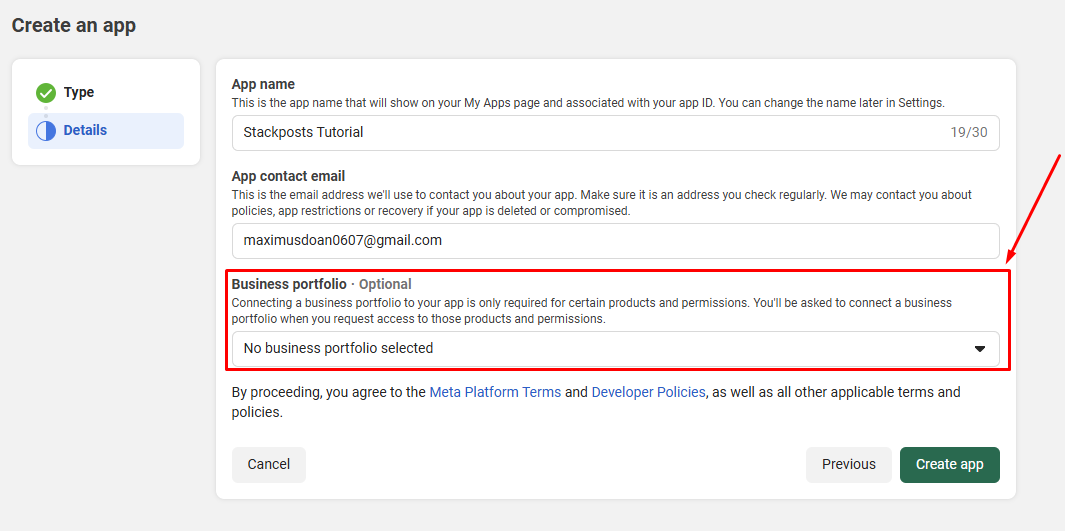
Task: Click the 19/30 character counter
Action: tap(969, 132)
